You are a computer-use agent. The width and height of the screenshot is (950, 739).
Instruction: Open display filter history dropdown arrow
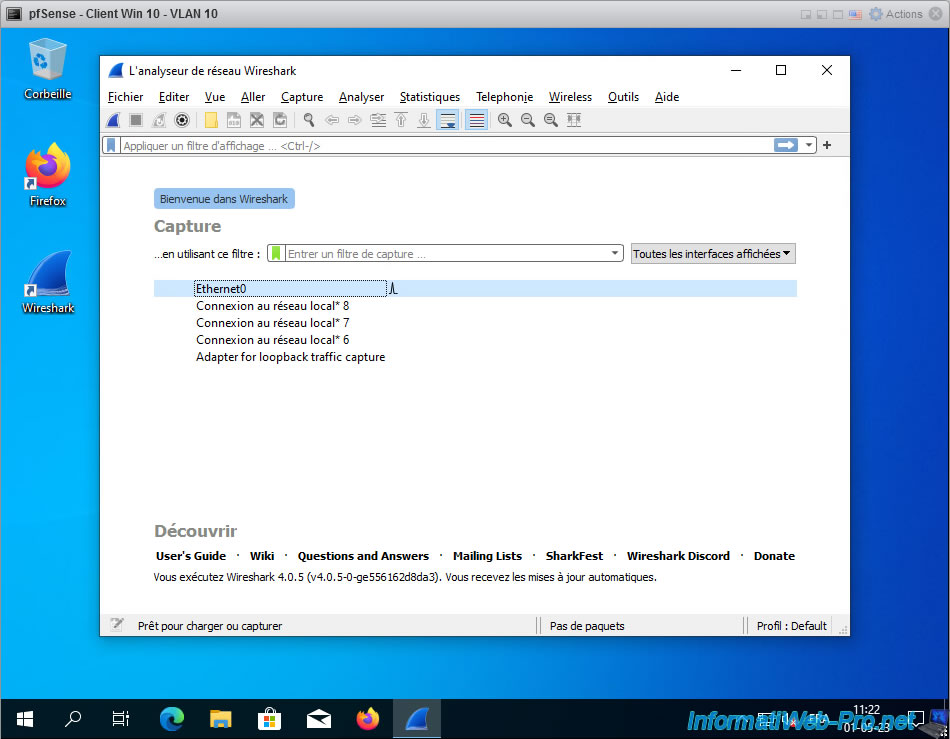809,145
